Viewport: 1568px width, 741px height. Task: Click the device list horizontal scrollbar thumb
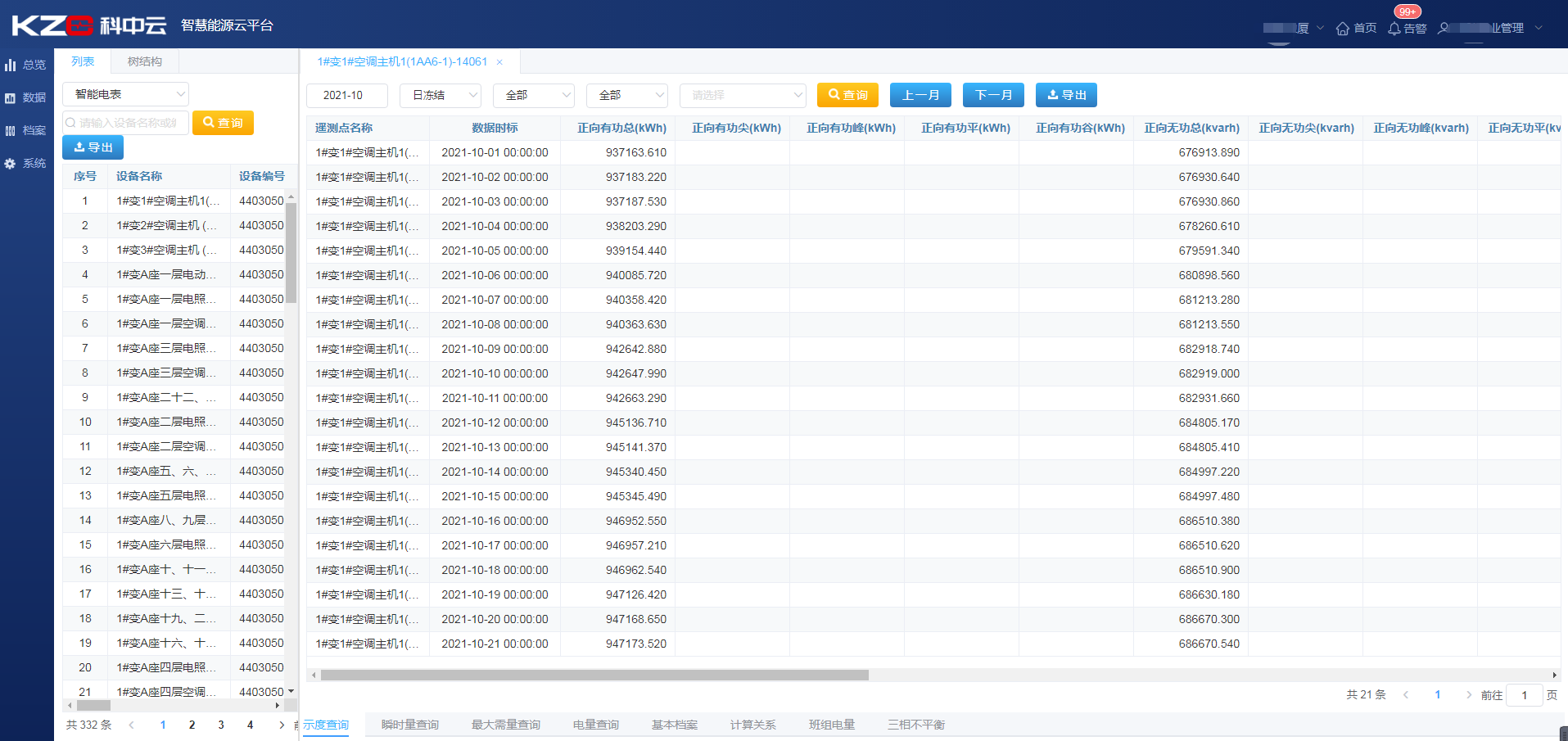click(x=93, y=705)
